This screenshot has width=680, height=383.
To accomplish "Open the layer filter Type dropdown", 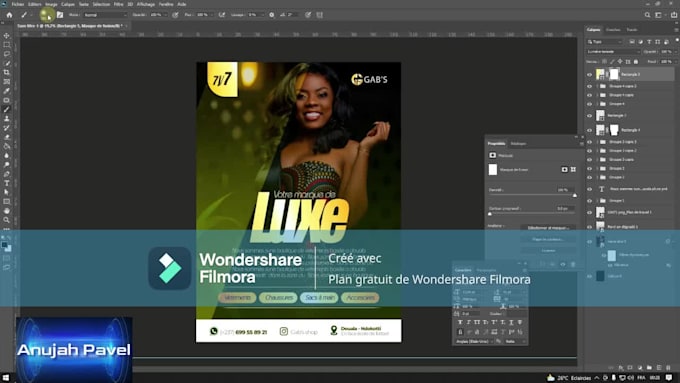I will [605, 42].
